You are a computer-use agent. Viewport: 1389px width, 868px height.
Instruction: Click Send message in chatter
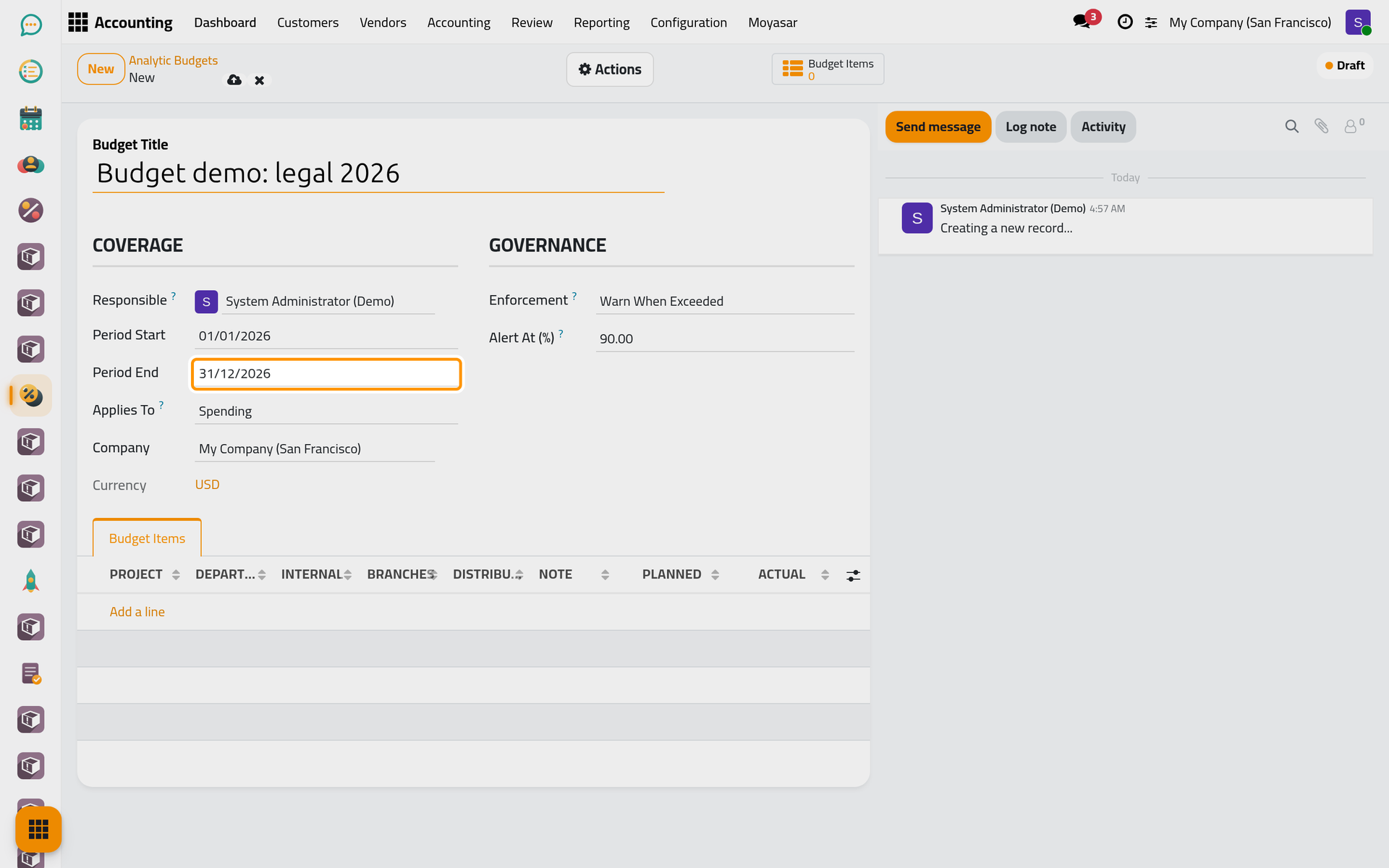[938, 127]
